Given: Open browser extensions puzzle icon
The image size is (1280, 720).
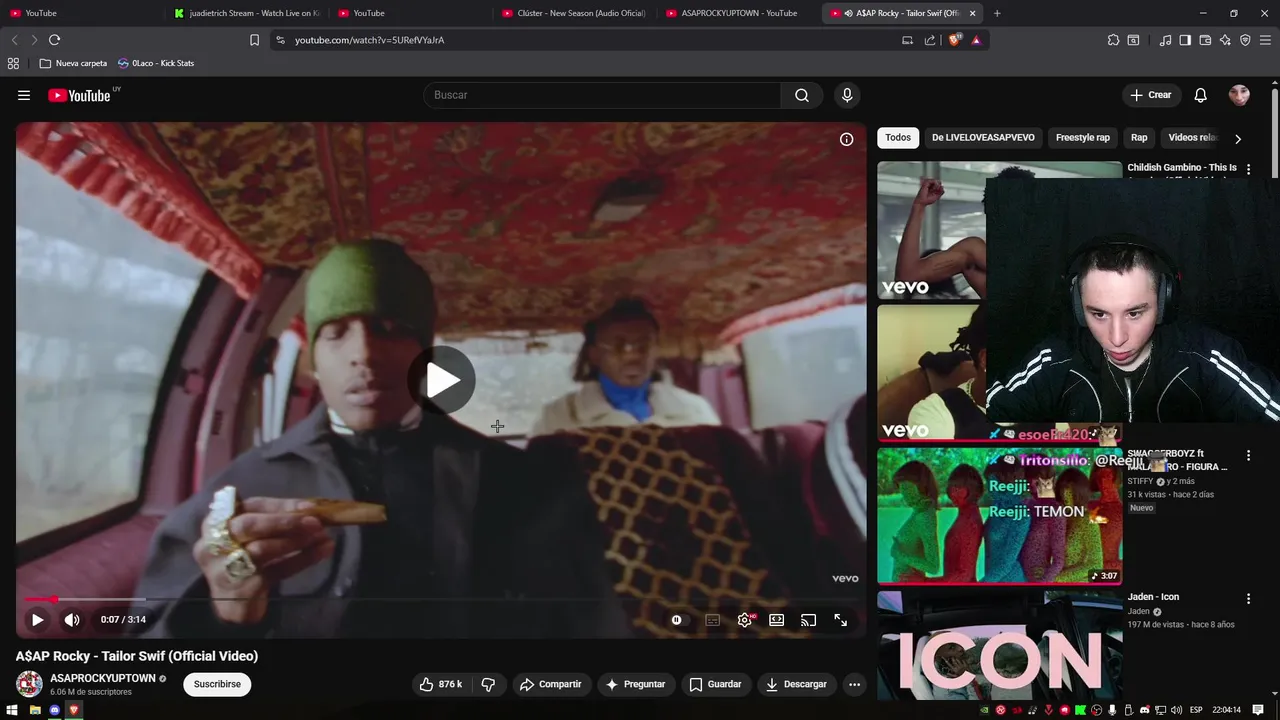Looking at the screenshot, I should (1113, 40).
